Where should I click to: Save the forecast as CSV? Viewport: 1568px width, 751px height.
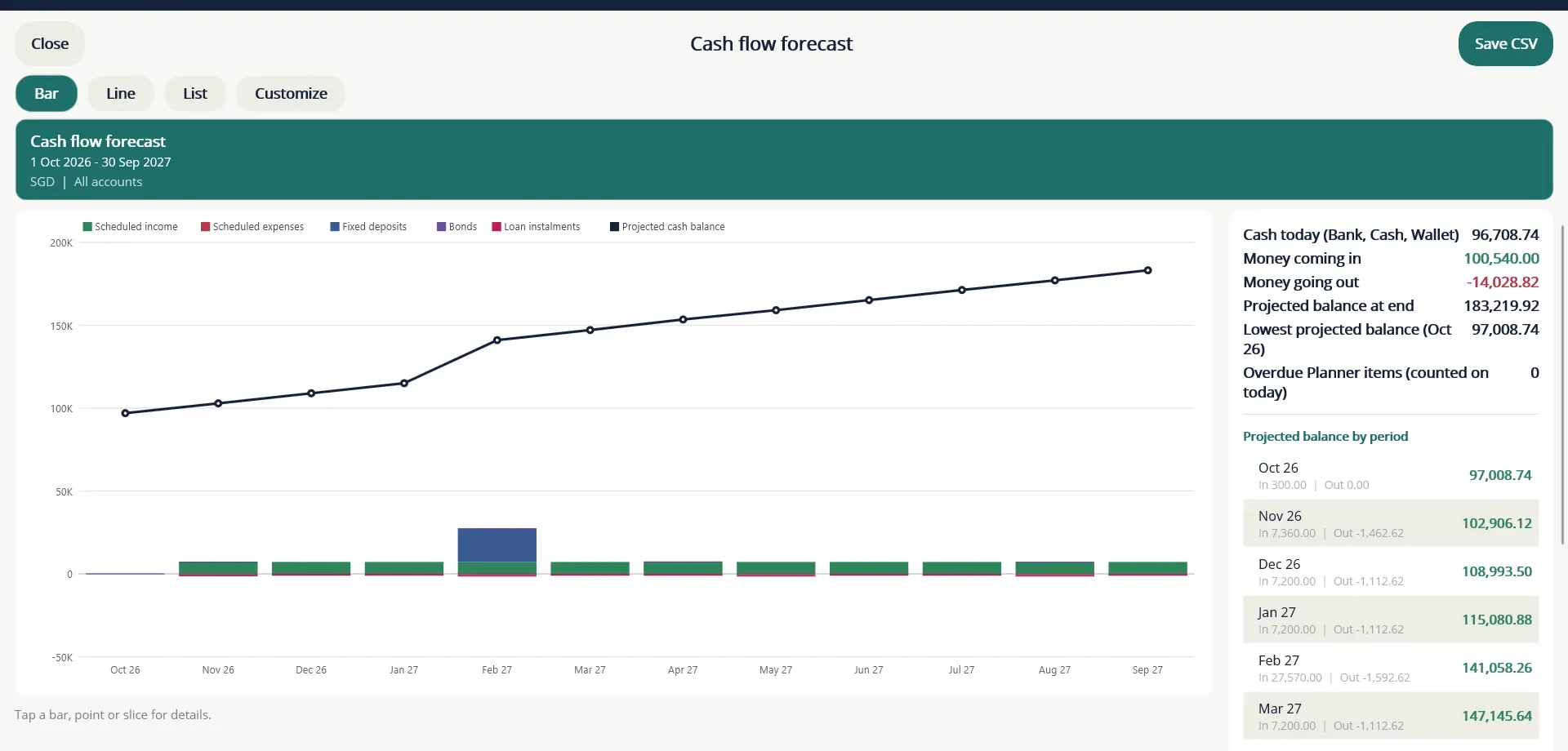[1505, 44]
